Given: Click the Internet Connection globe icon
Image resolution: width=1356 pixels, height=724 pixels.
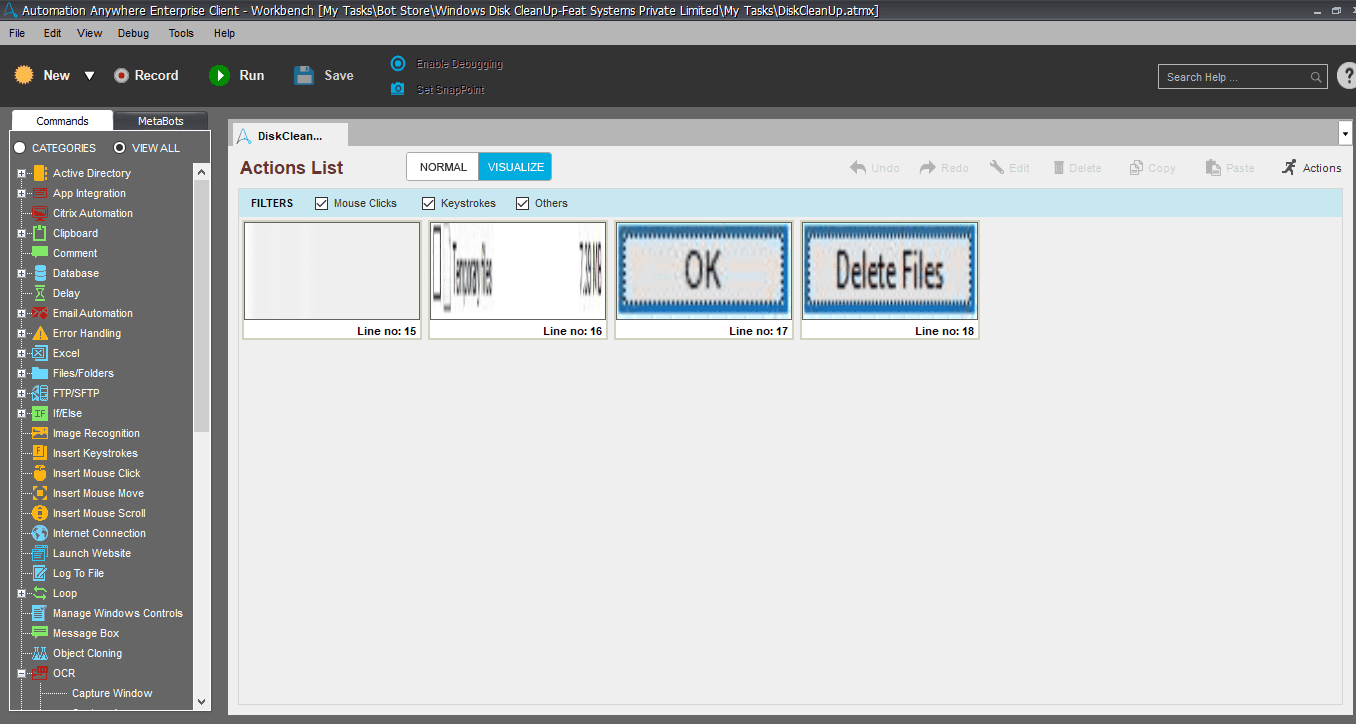Looking at the screenshot, I should 40,533.
